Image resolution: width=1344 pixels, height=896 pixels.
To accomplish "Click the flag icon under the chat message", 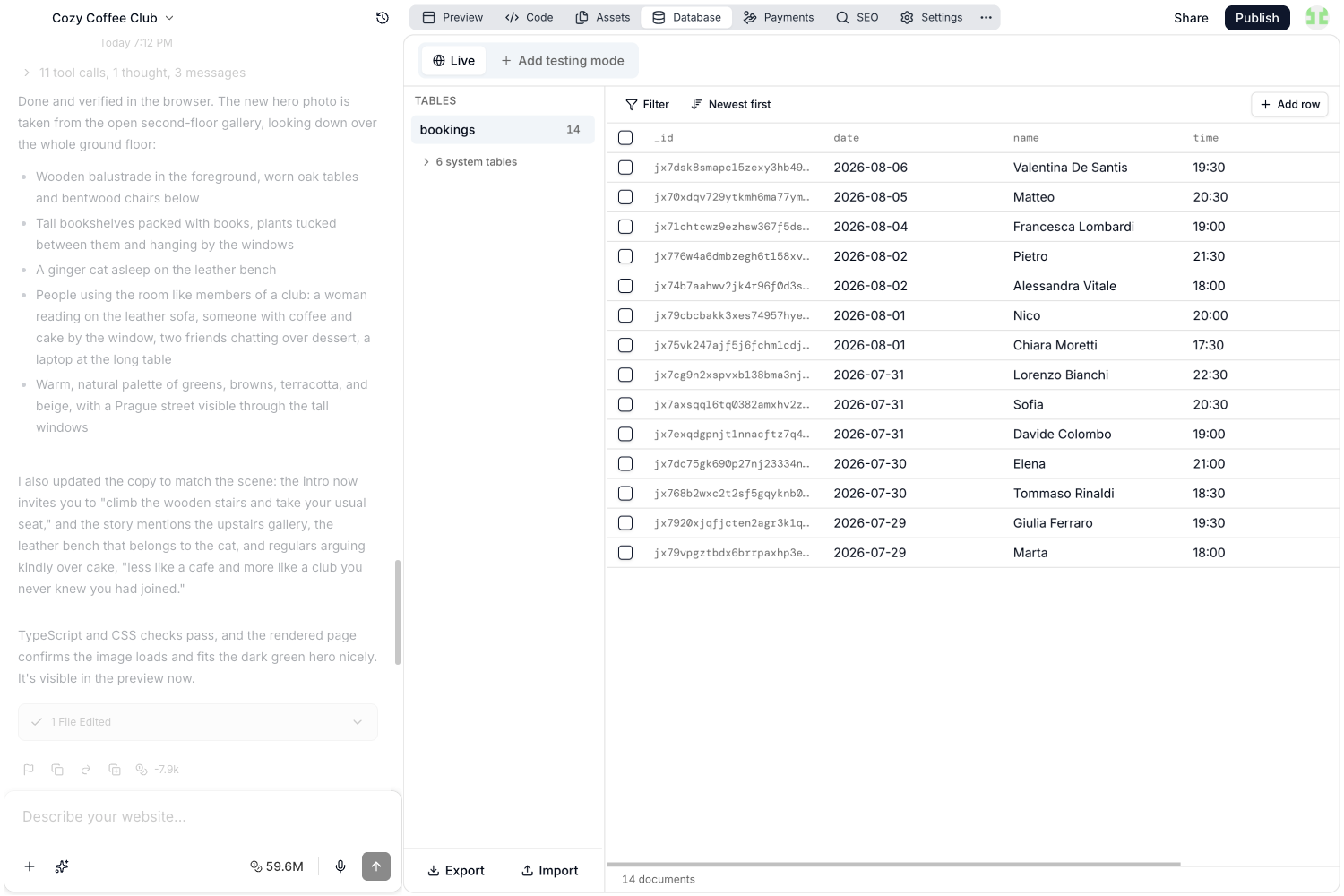I will point(29,769).
